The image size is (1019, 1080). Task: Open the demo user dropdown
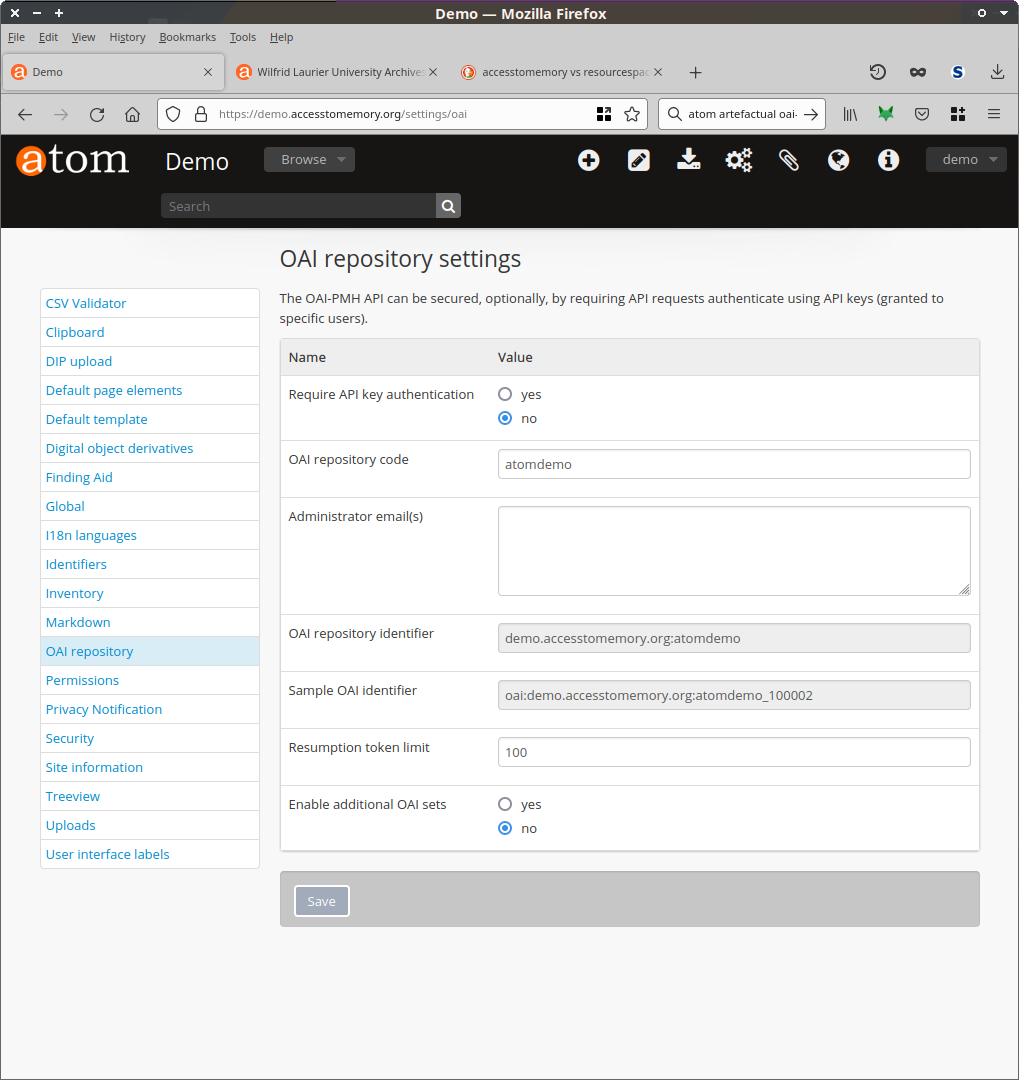coord(965,160)
